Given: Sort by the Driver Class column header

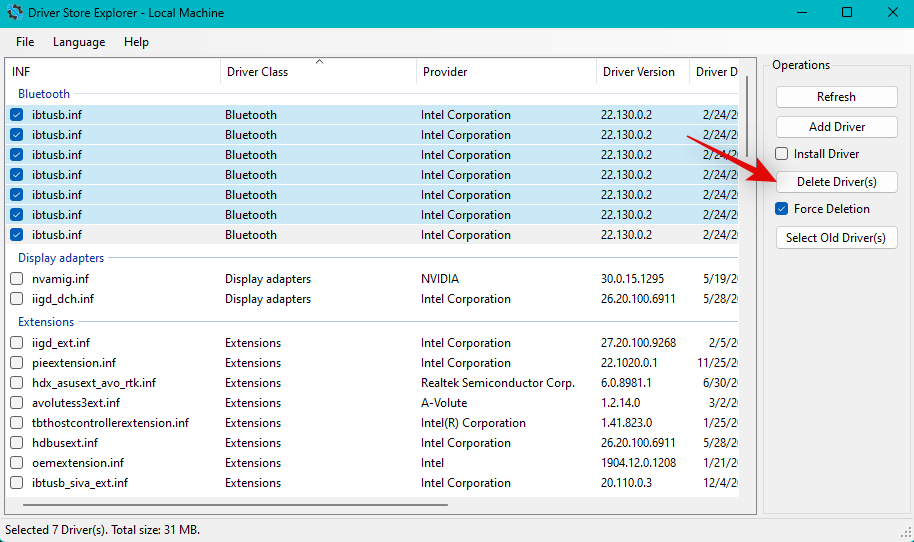Looking at the screenshot, I should point(318,72).
